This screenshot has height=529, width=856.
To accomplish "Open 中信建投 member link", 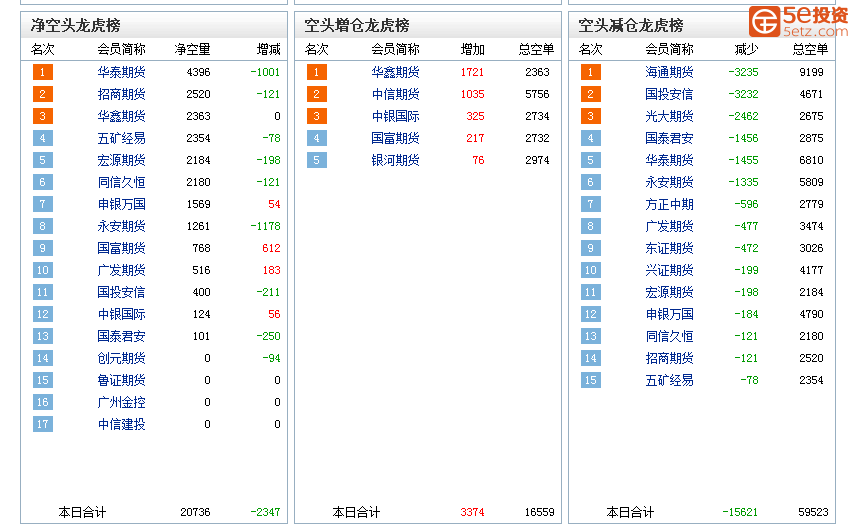I will click(x=121, y=424).
